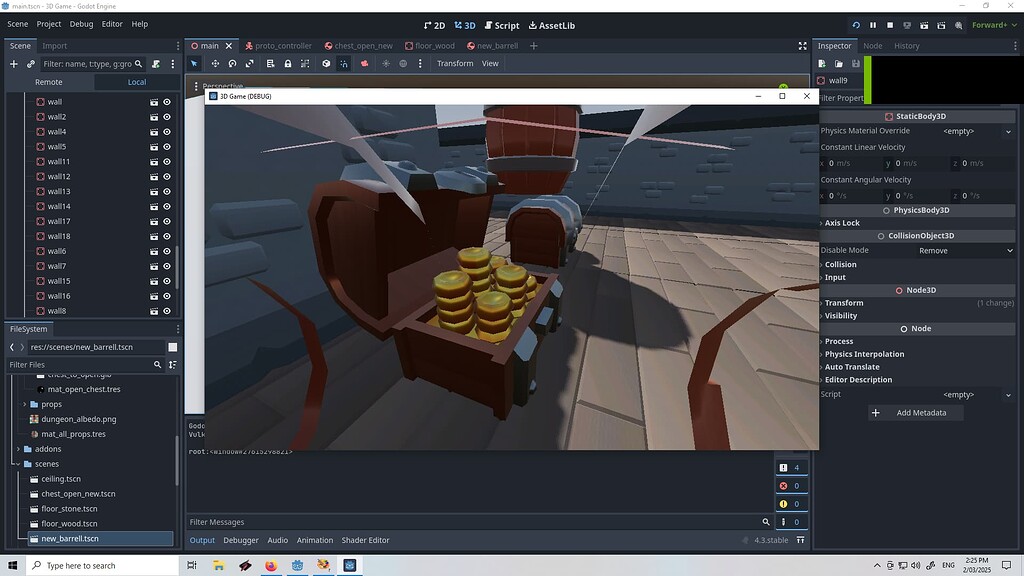1024x576 pixels.
Task: Enable snapping with the magnet snap icon
Action: pos(344,63)
